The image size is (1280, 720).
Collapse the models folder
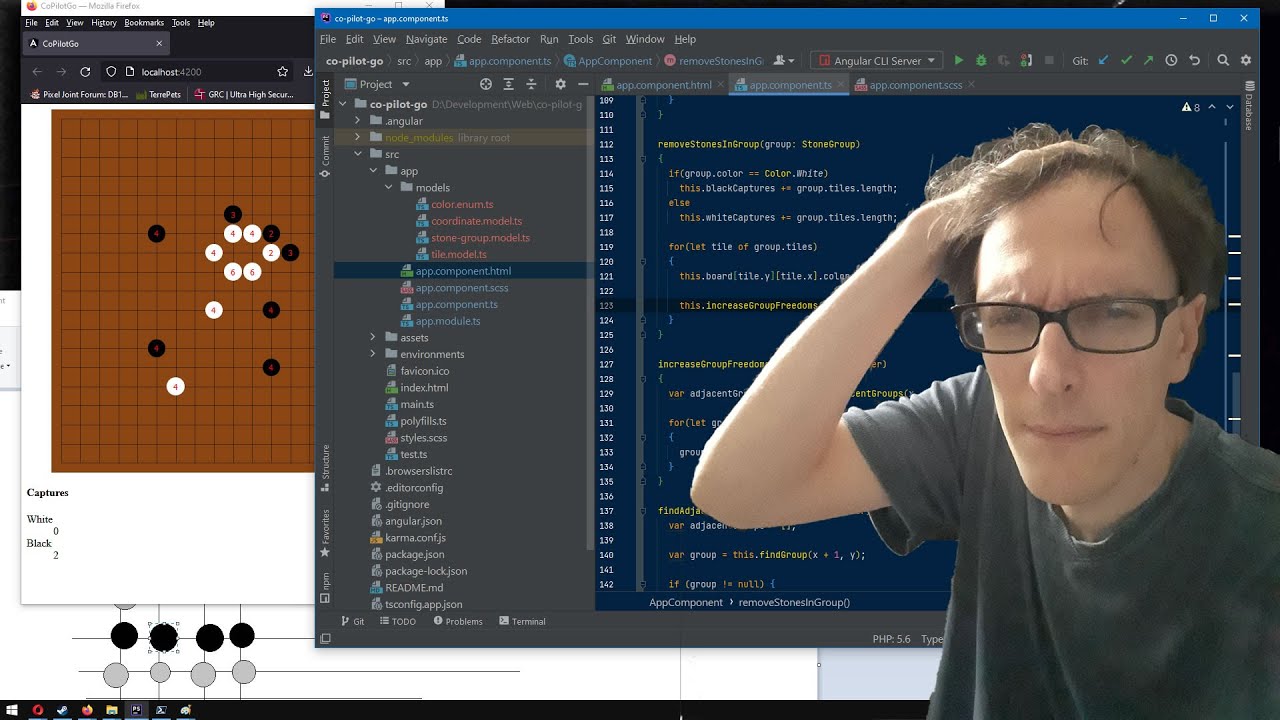pyautogui.click(x=389, y=188)
